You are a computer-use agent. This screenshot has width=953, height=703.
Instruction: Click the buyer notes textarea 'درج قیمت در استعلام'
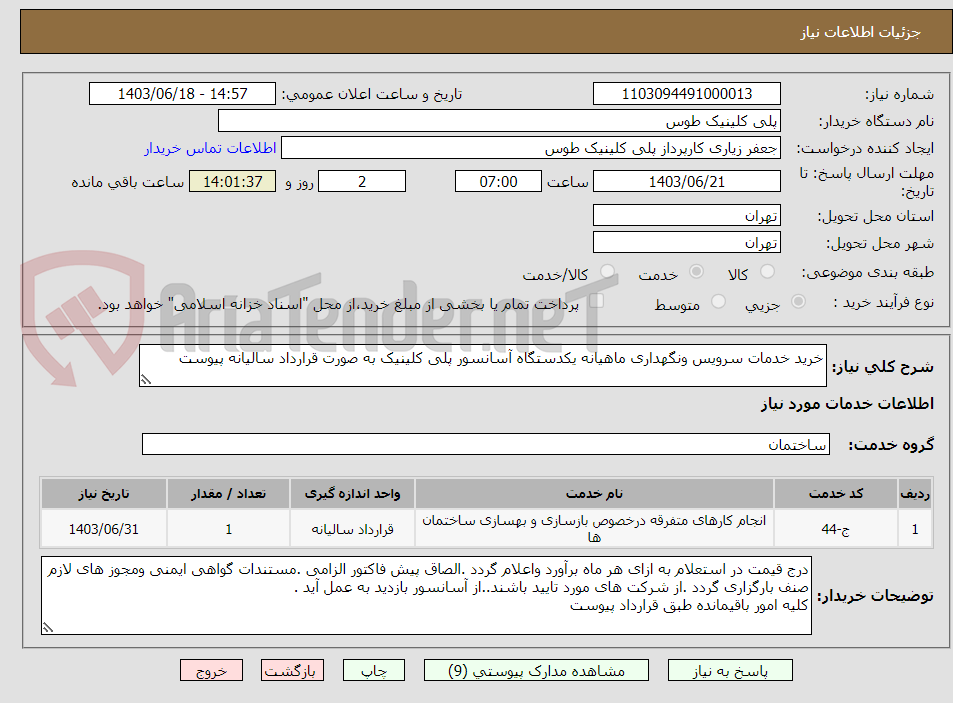[x=426, y=595]
